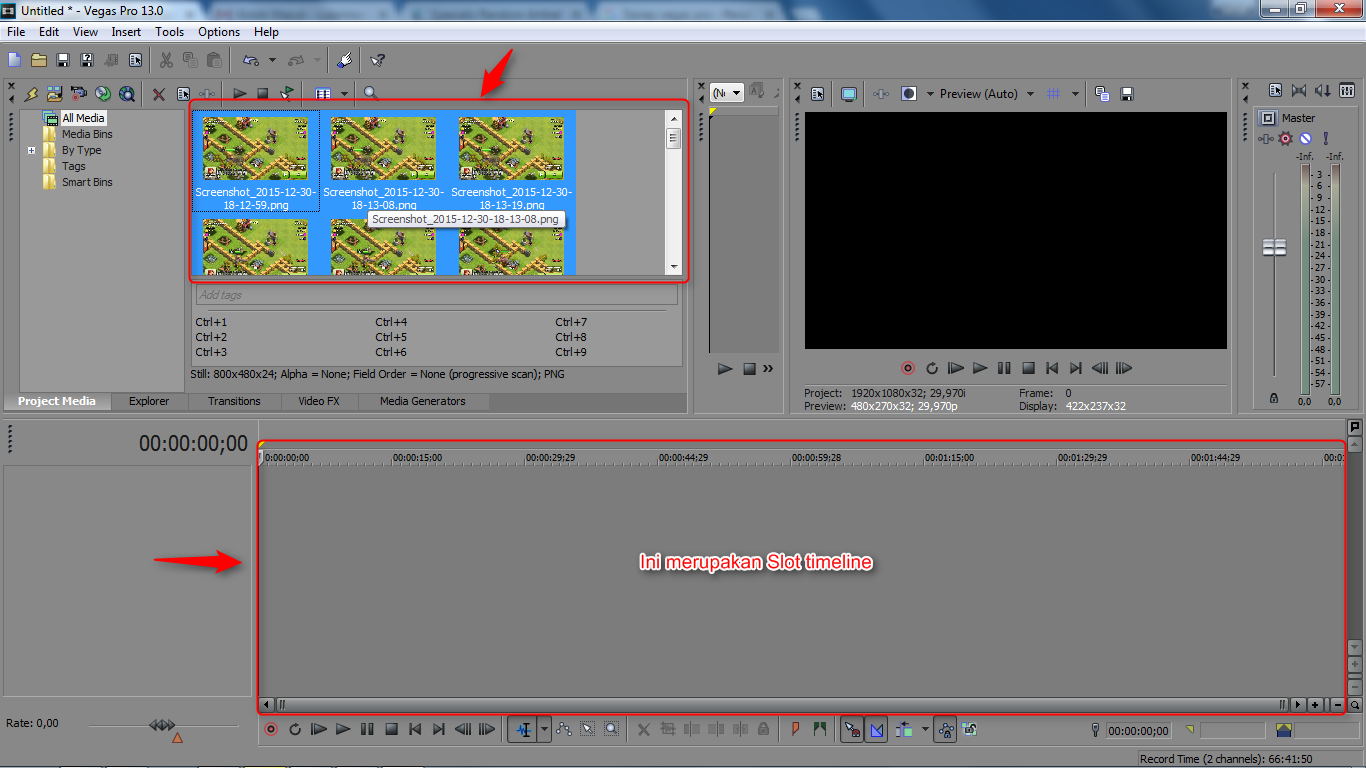1366x768 pixels.
Task: Click the Insert Region icon below timeline
Action: pos(820,730)
